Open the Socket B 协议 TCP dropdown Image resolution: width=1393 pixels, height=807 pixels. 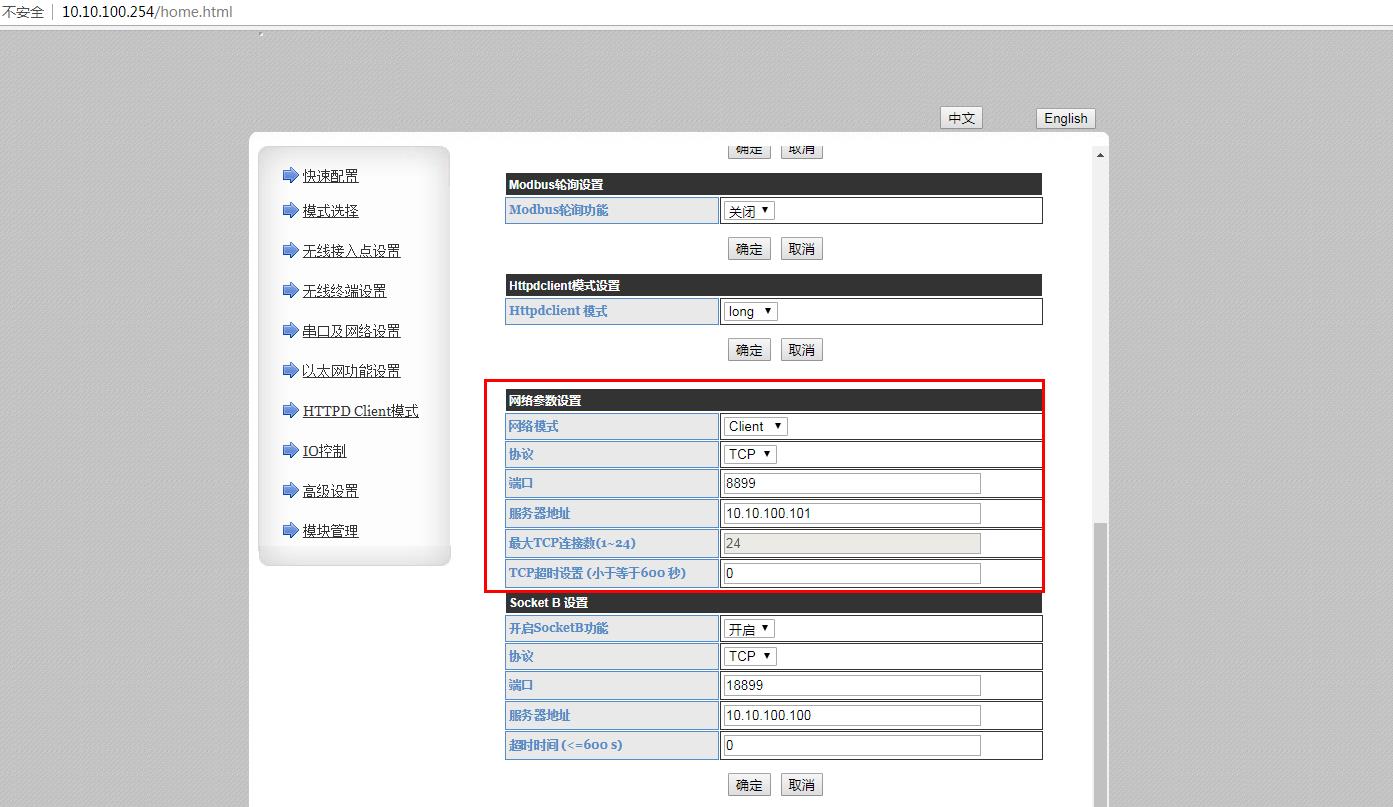pyautogui.click(x=750, y=656)
